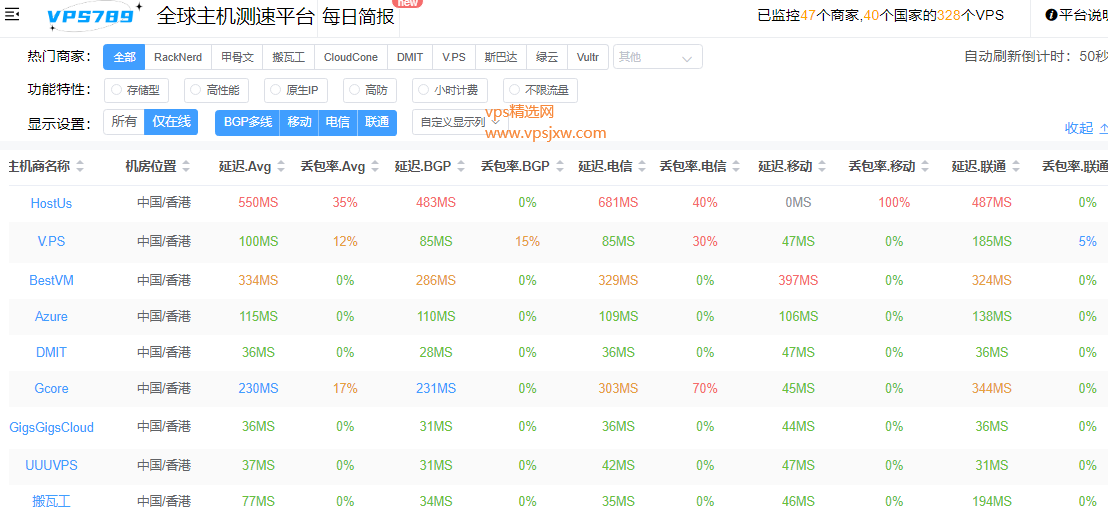Select the 不限流量 feature option
The image size is (1108, 517).
541,90
